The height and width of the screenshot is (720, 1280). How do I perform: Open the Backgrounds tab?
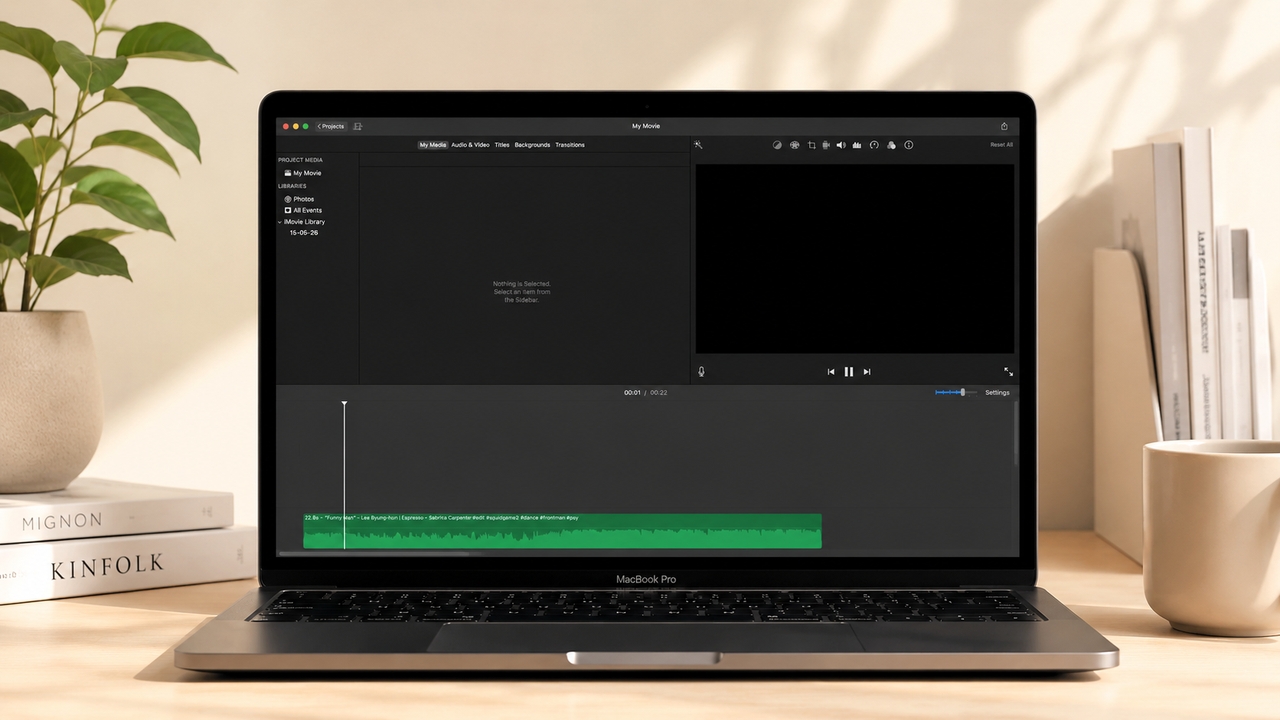[x=532, y=145]
